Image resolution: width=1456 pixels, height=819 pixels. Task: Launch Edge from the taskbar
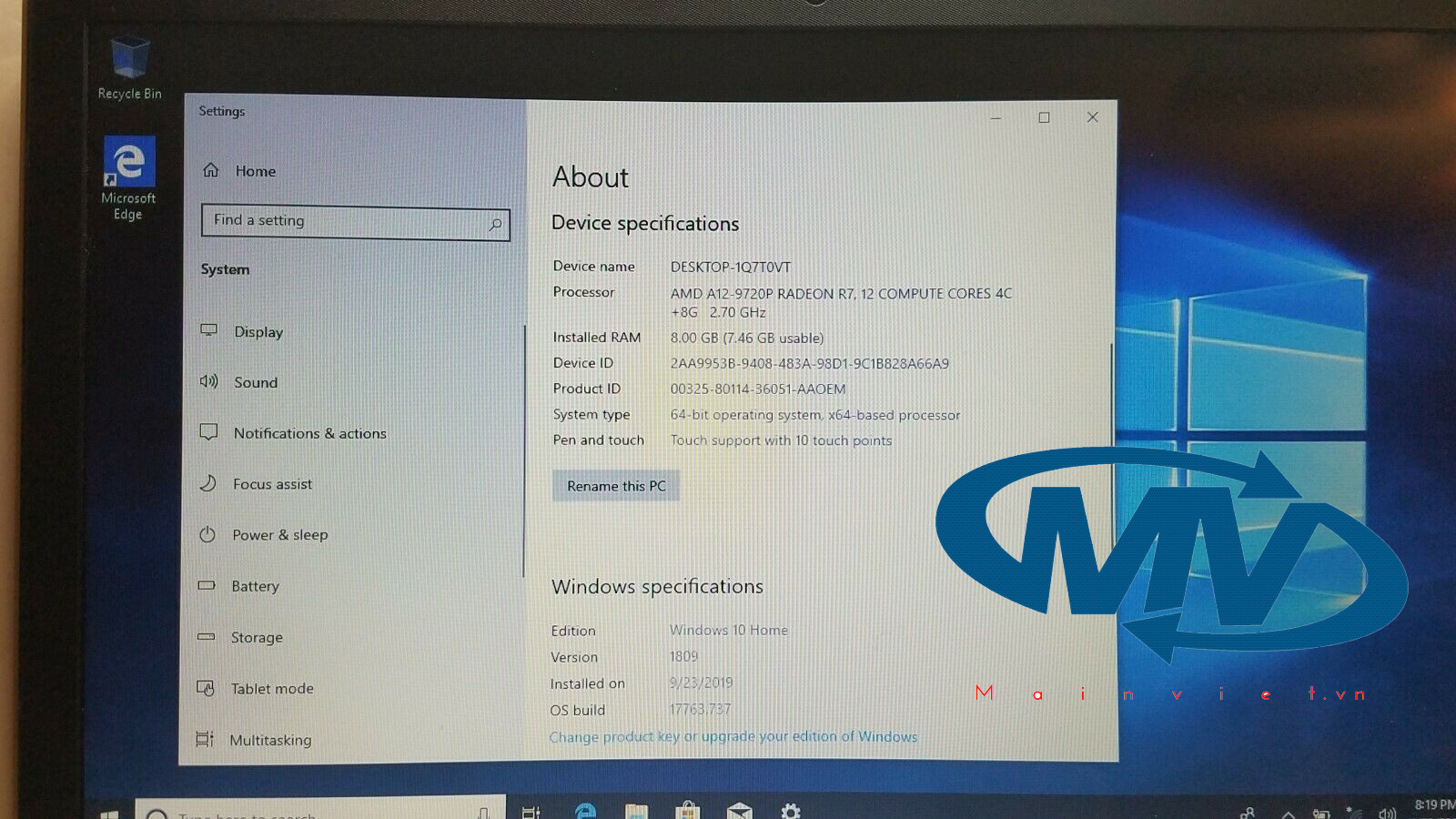[585, 811]
